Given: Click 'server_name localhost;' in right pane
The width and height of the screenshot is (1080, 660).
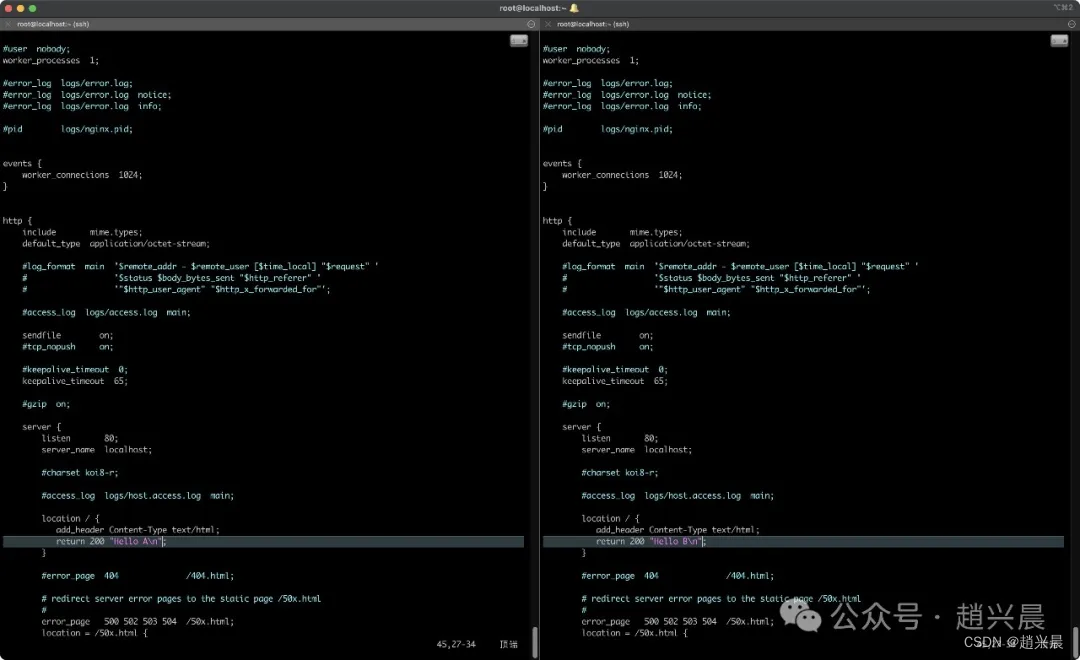Looking at the screenshot, I should [x=636, y=450].
